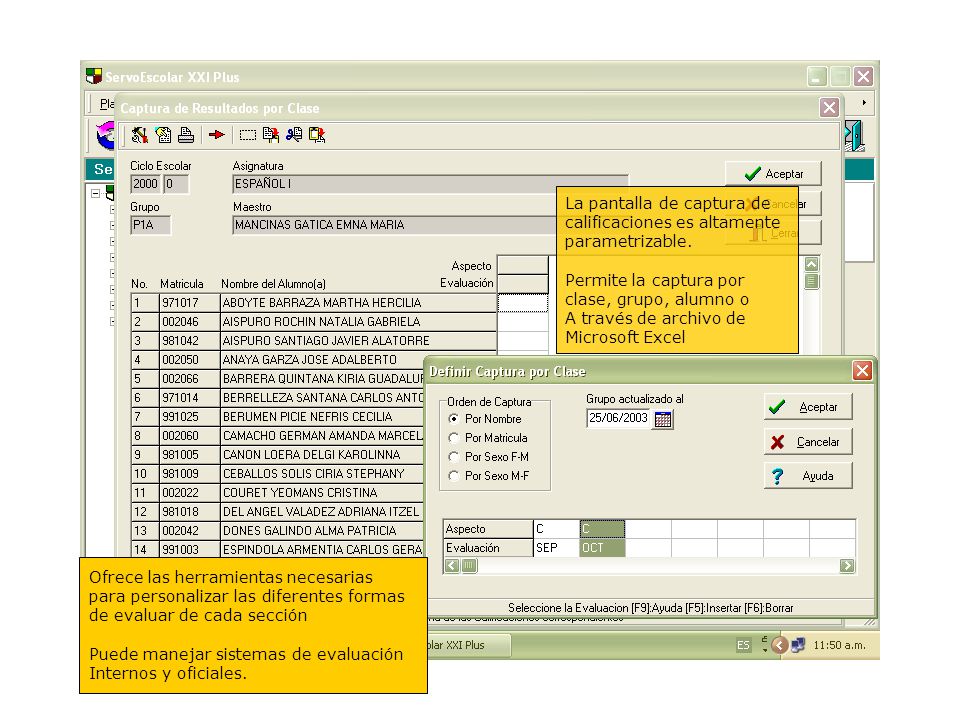Viewport: 960px width, 720px height.
Task: Select the highlighted OCT evaluation cell
Action: (602, 547)
